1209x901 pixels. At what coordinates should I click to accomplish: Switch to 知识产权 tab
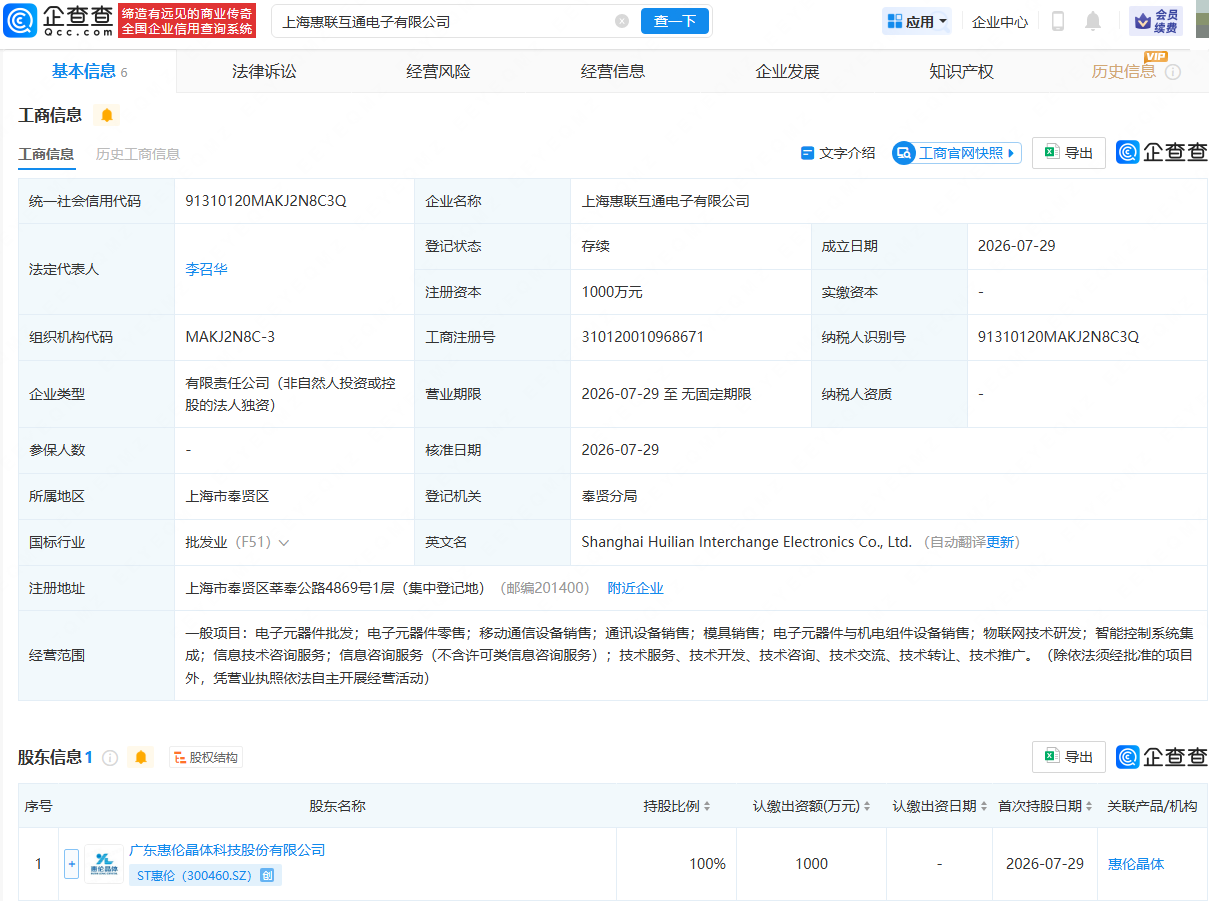[x=961, y=71]
